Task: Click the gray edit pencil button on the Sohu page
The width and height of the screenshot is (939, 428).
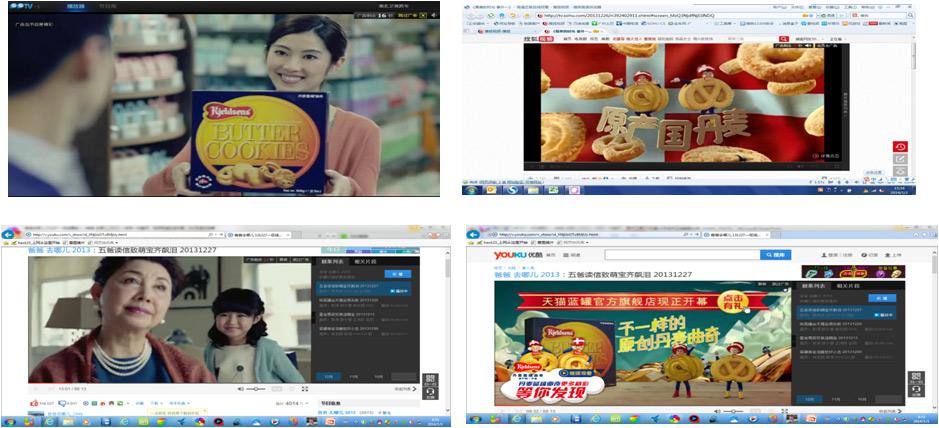Action: tap(899, 159)
